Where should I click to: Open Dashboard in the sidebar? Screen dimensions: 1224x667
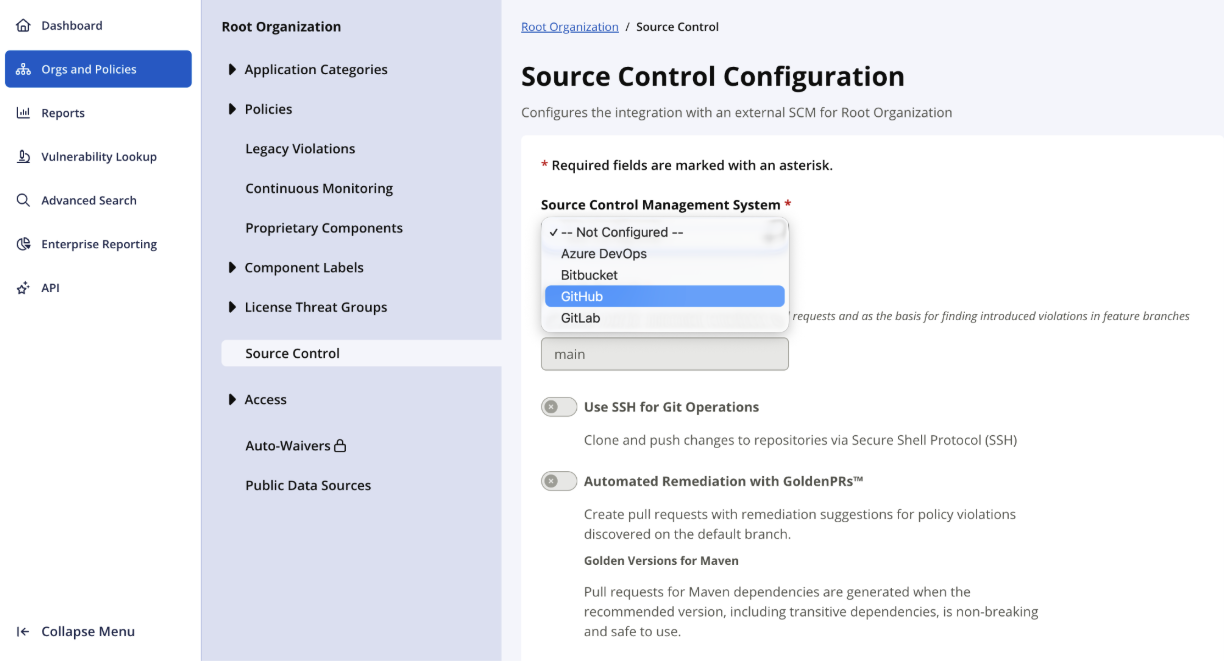pyautogui.click(x=98, y=26)
